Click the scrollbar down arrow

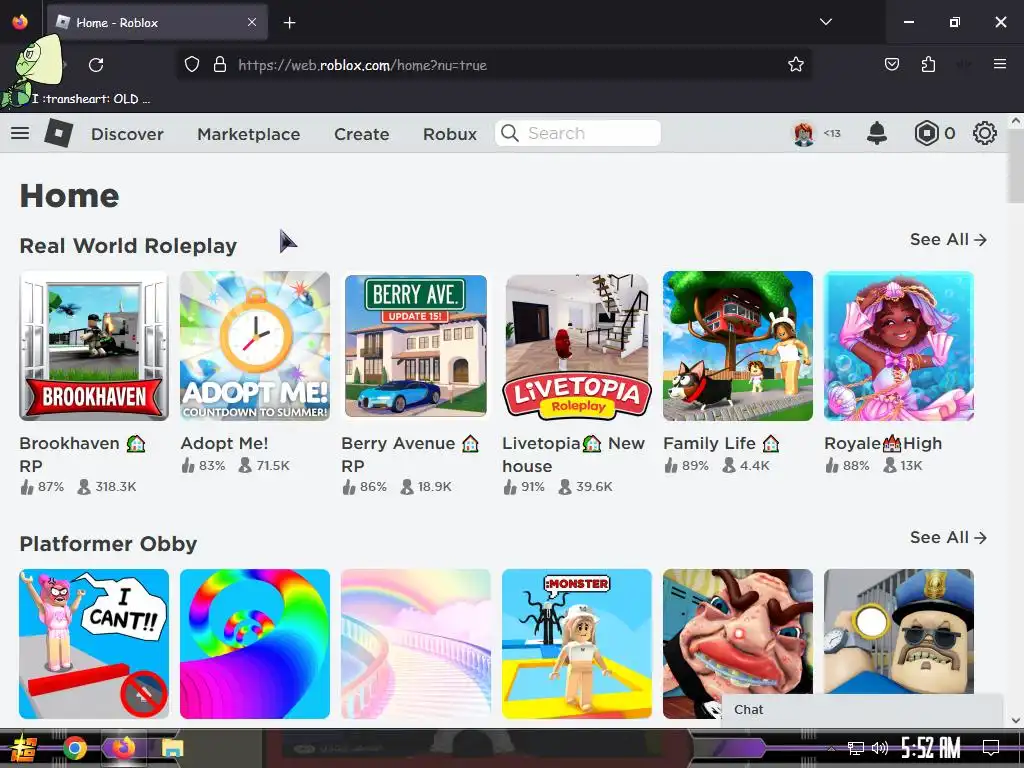[x=1016, y=720]
